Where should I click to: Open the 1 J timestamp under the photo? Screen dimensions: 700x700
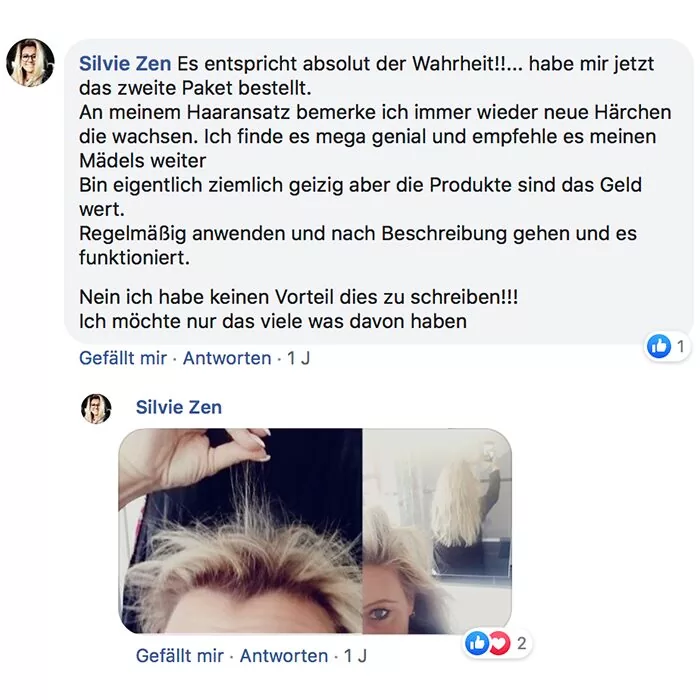(x=355, y=656)
